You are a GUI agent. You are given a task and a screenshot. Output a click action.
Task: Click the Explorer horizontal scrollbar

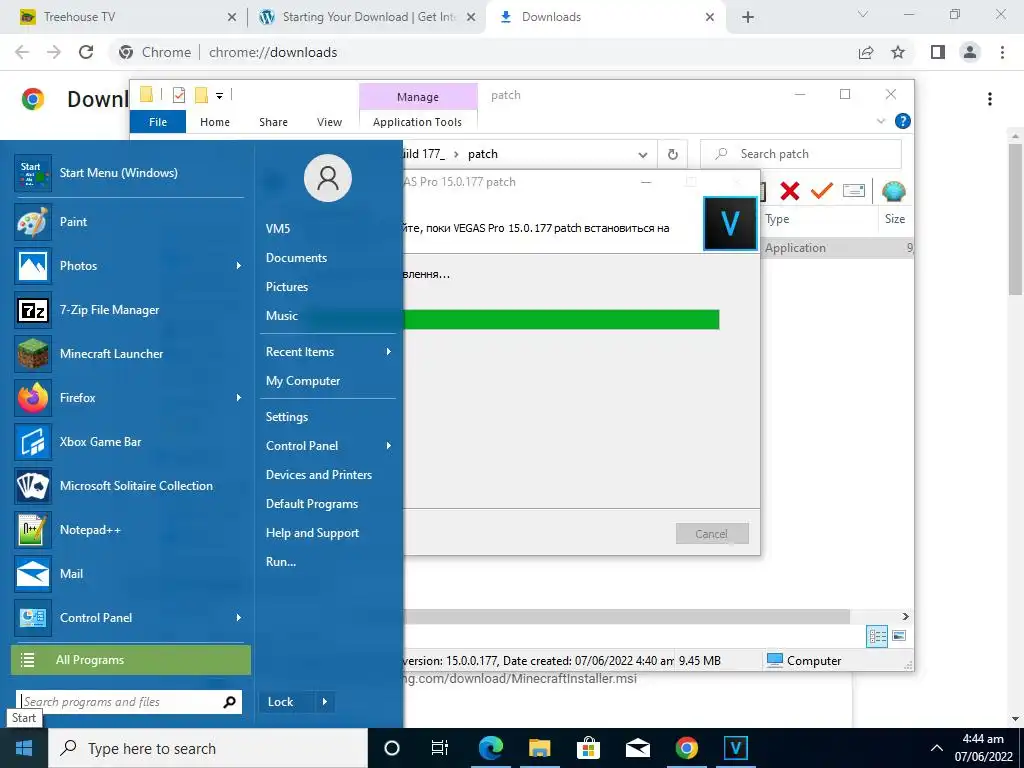click(x=627, y=616)
